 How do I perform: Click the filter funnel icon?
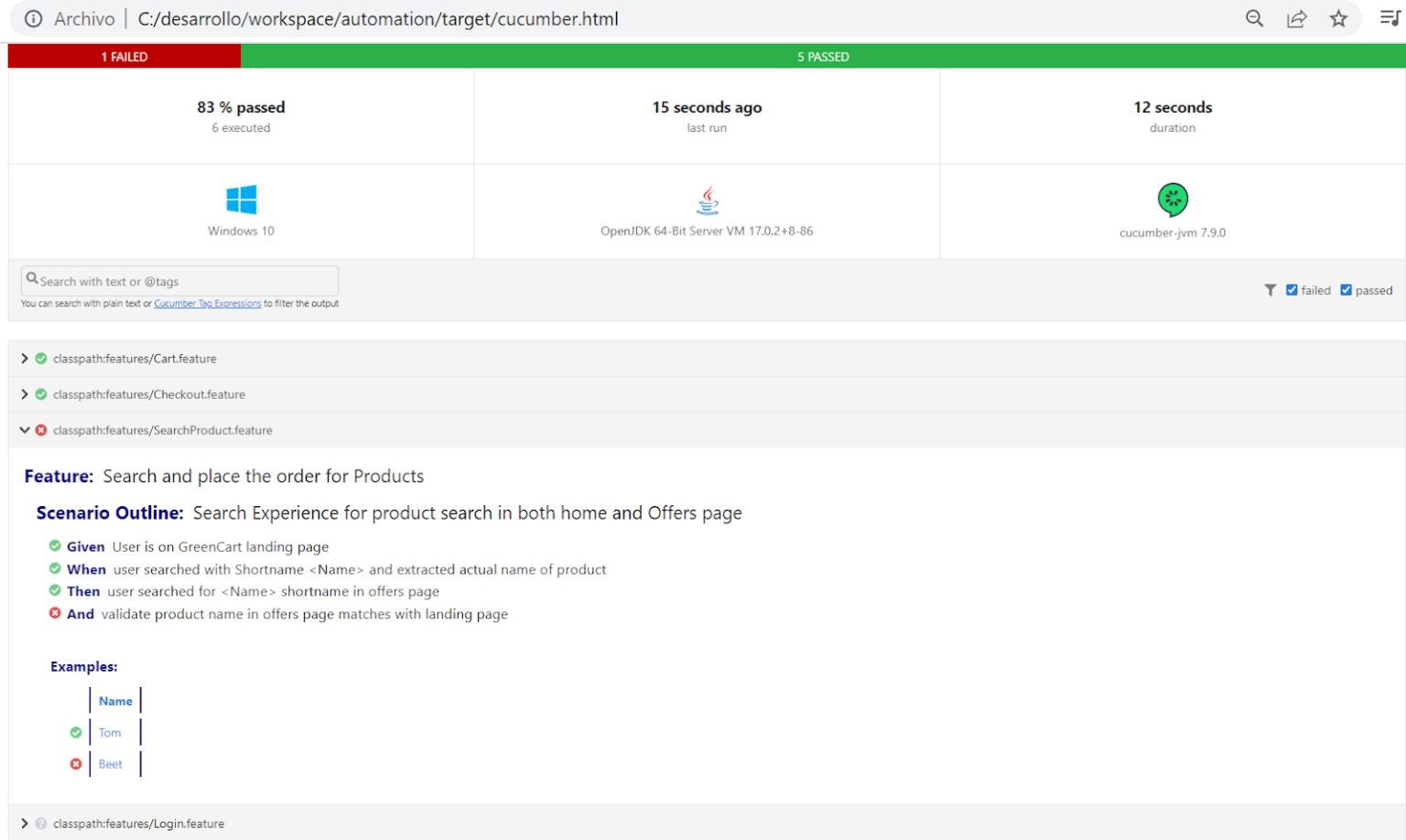pyautogui.click(x=1271, y=290)
